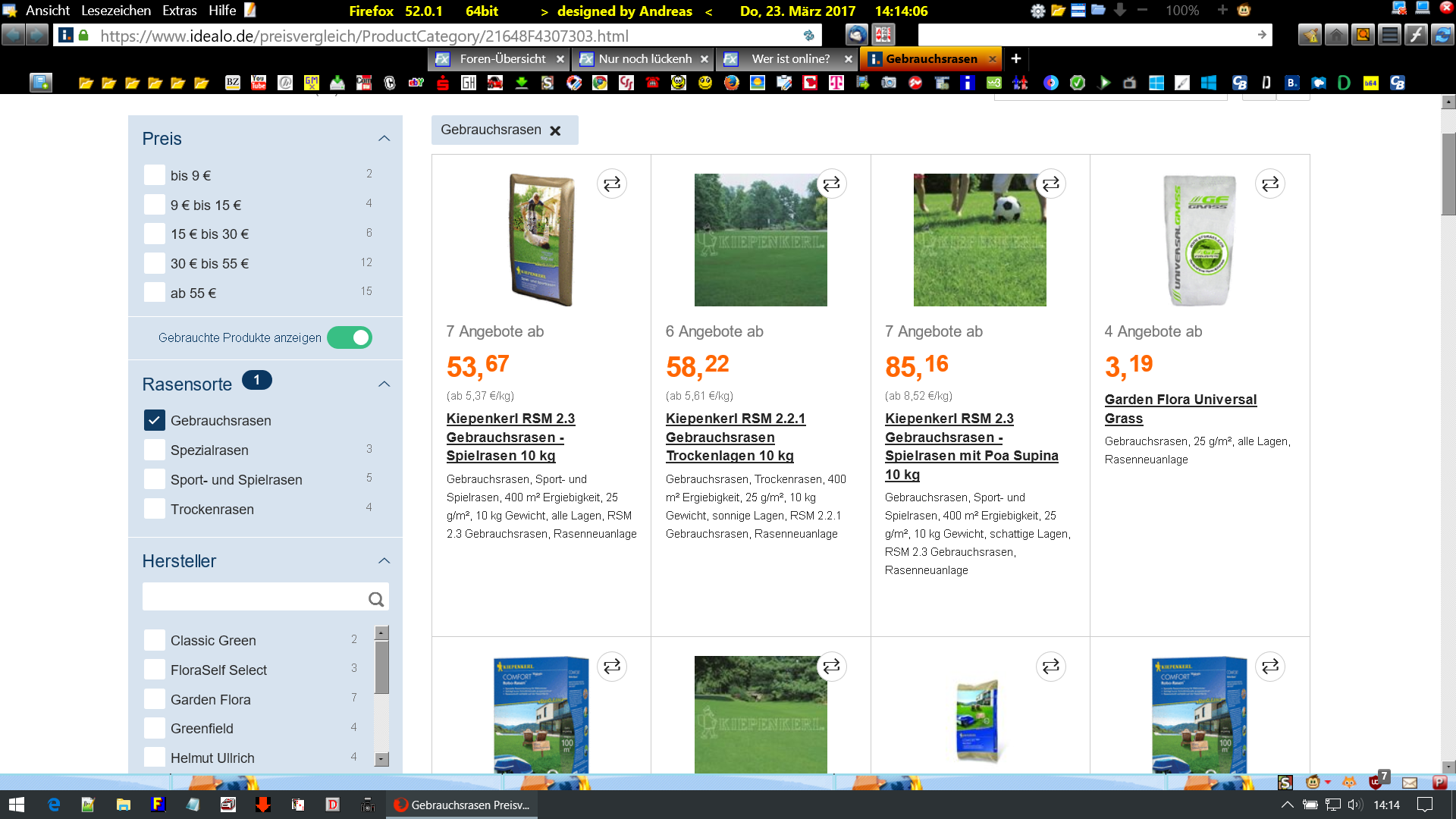Toggle Gebrauchte Produkte anzeigen switch
This screenshot has width=1456, height=819.
[350, 337]
